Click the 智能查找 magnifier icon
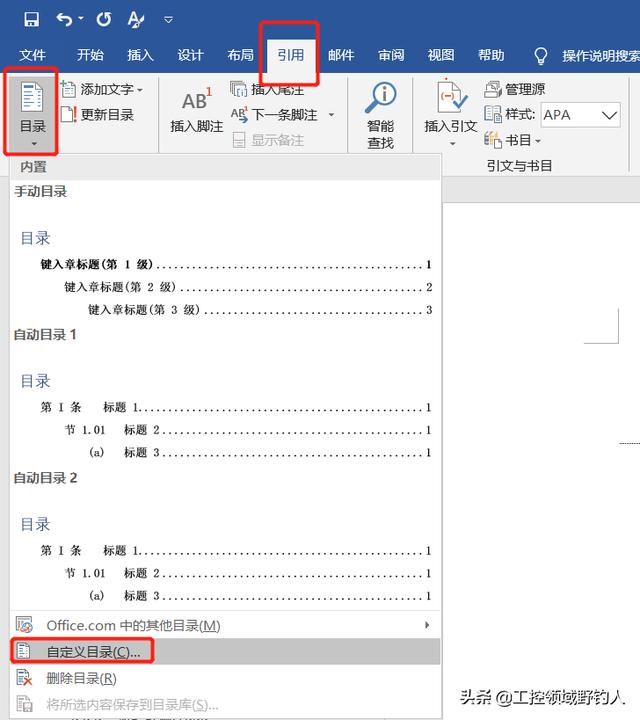The image size is (640, 720). 381,97
